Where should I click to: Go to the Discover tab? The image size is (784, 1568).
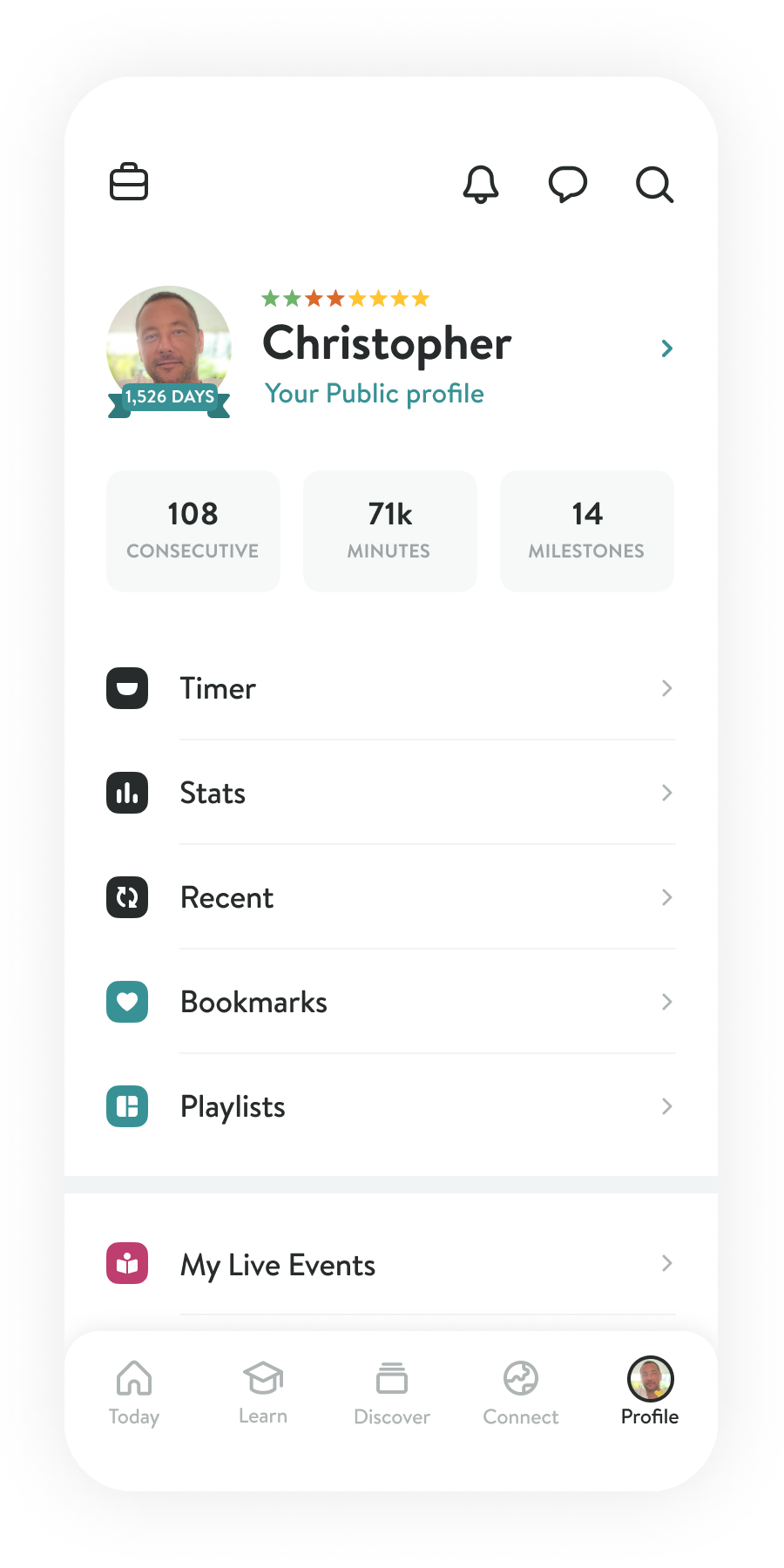392,1392
